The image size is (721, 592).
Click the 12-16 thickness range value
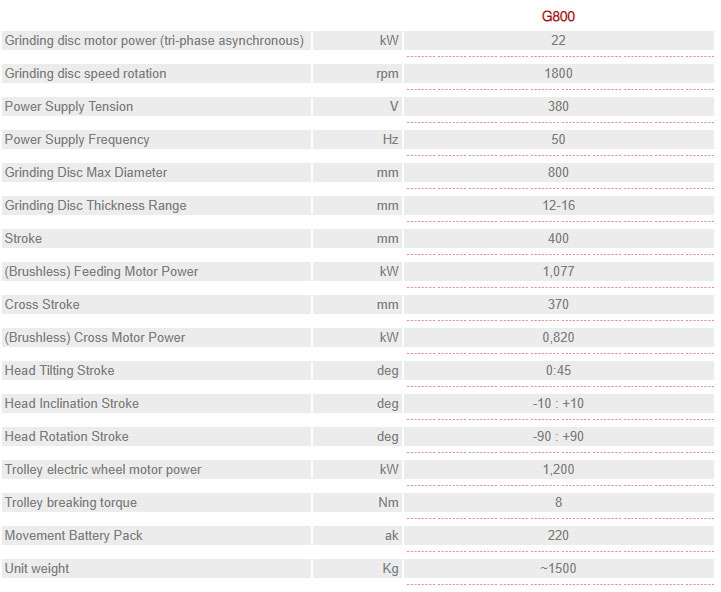(559, 205)
